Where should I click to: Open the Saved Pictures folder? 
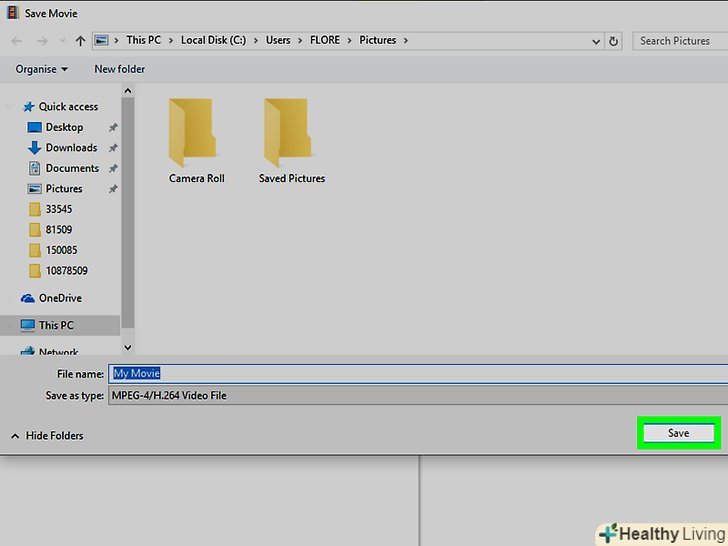click(x=291, y=140)
